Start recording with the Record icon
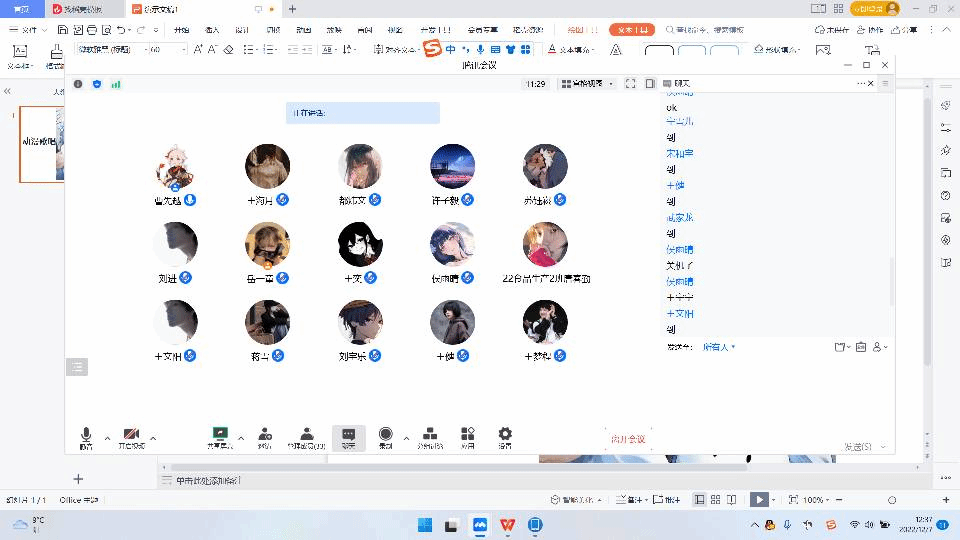 (385, 436)
